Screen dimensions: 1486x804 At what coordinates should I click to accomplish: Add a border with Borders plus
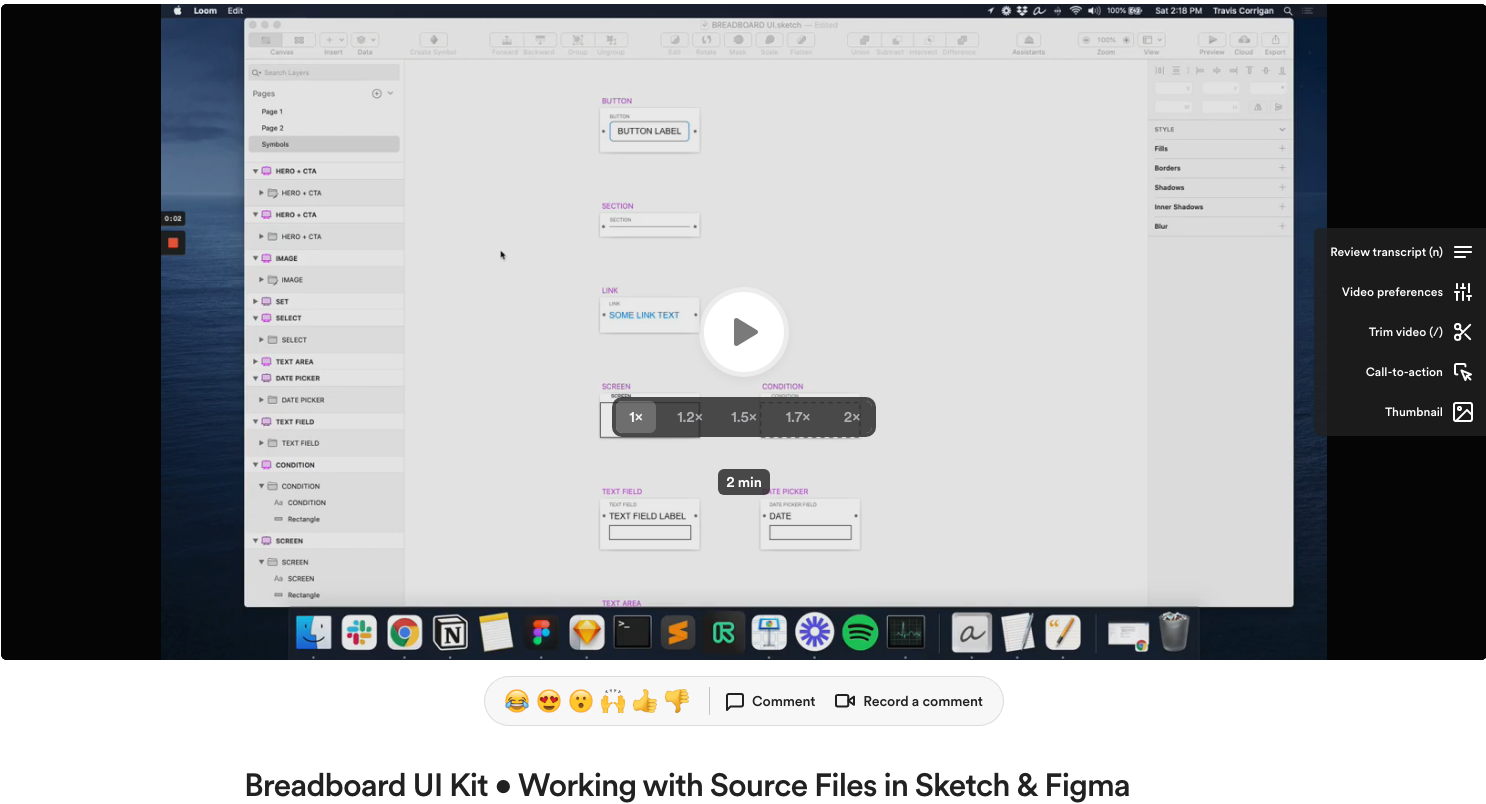(x=1282, y=168)
